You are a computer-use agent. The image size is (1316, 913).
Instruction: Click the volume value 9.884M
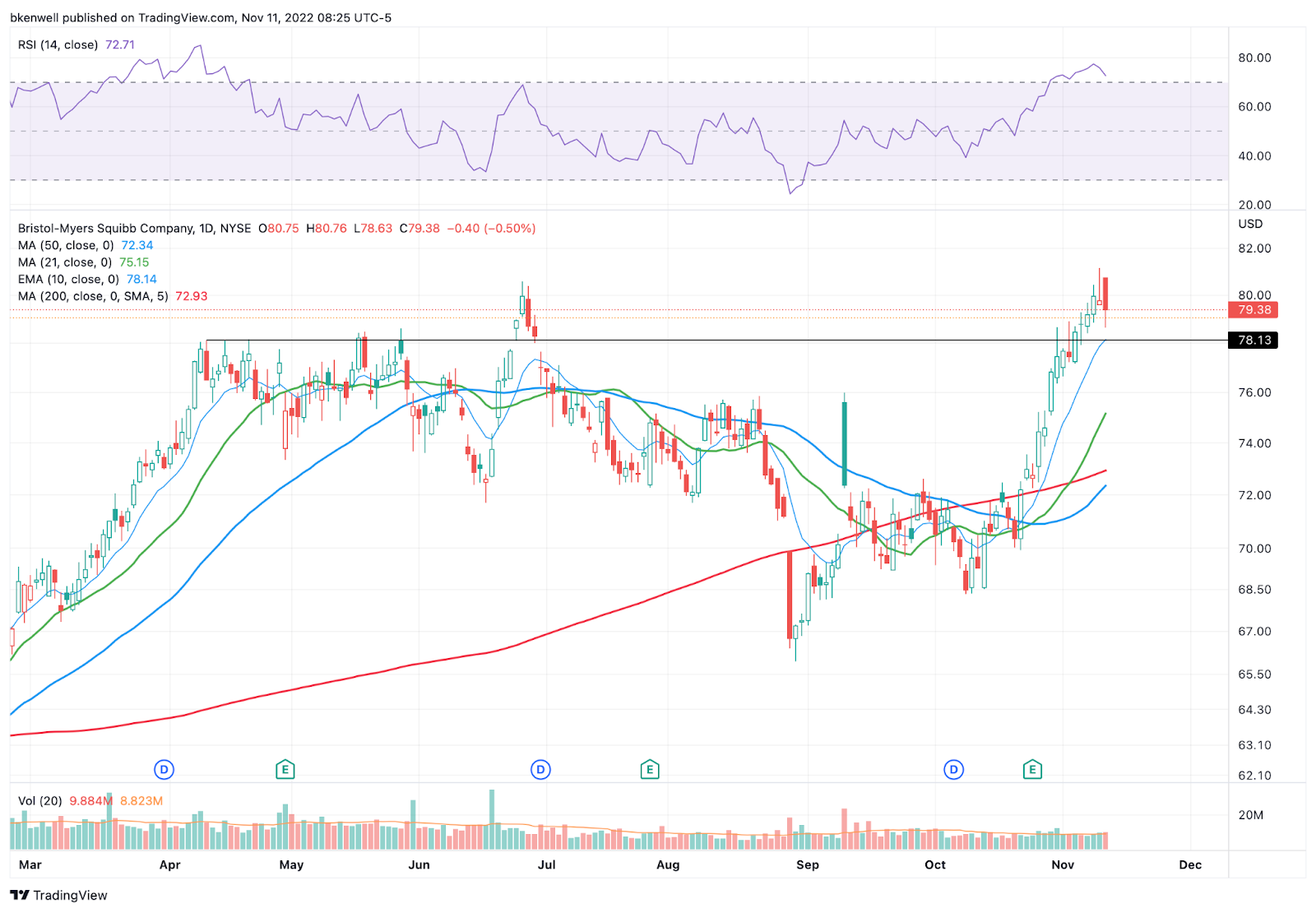90,800
